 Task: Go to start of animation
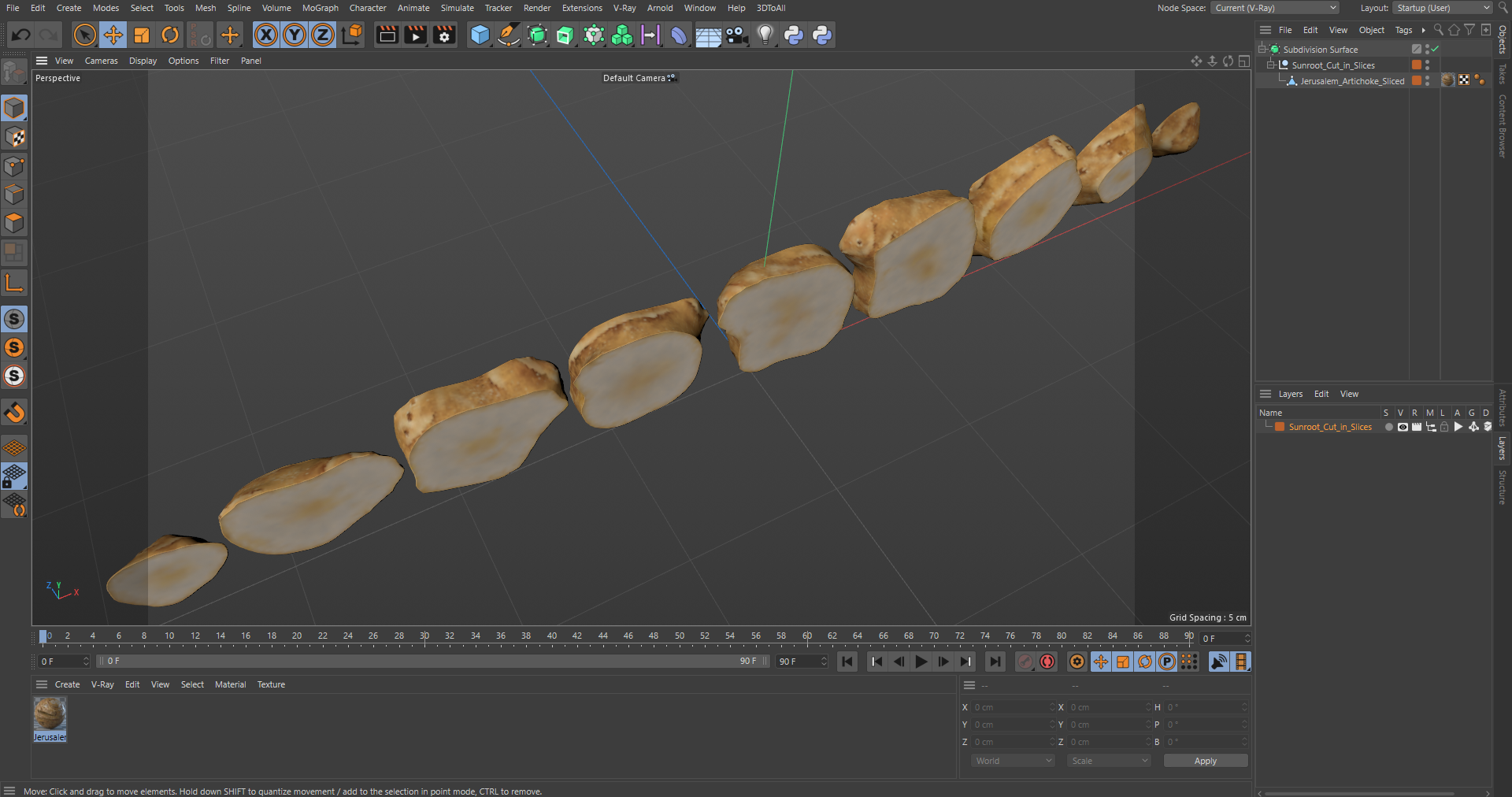[847, 662]
